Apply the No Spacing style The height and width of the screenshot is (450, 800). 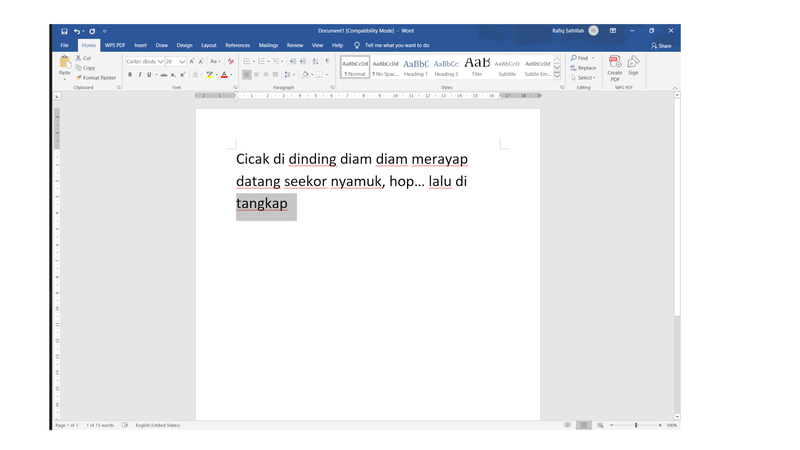point(385,67)
